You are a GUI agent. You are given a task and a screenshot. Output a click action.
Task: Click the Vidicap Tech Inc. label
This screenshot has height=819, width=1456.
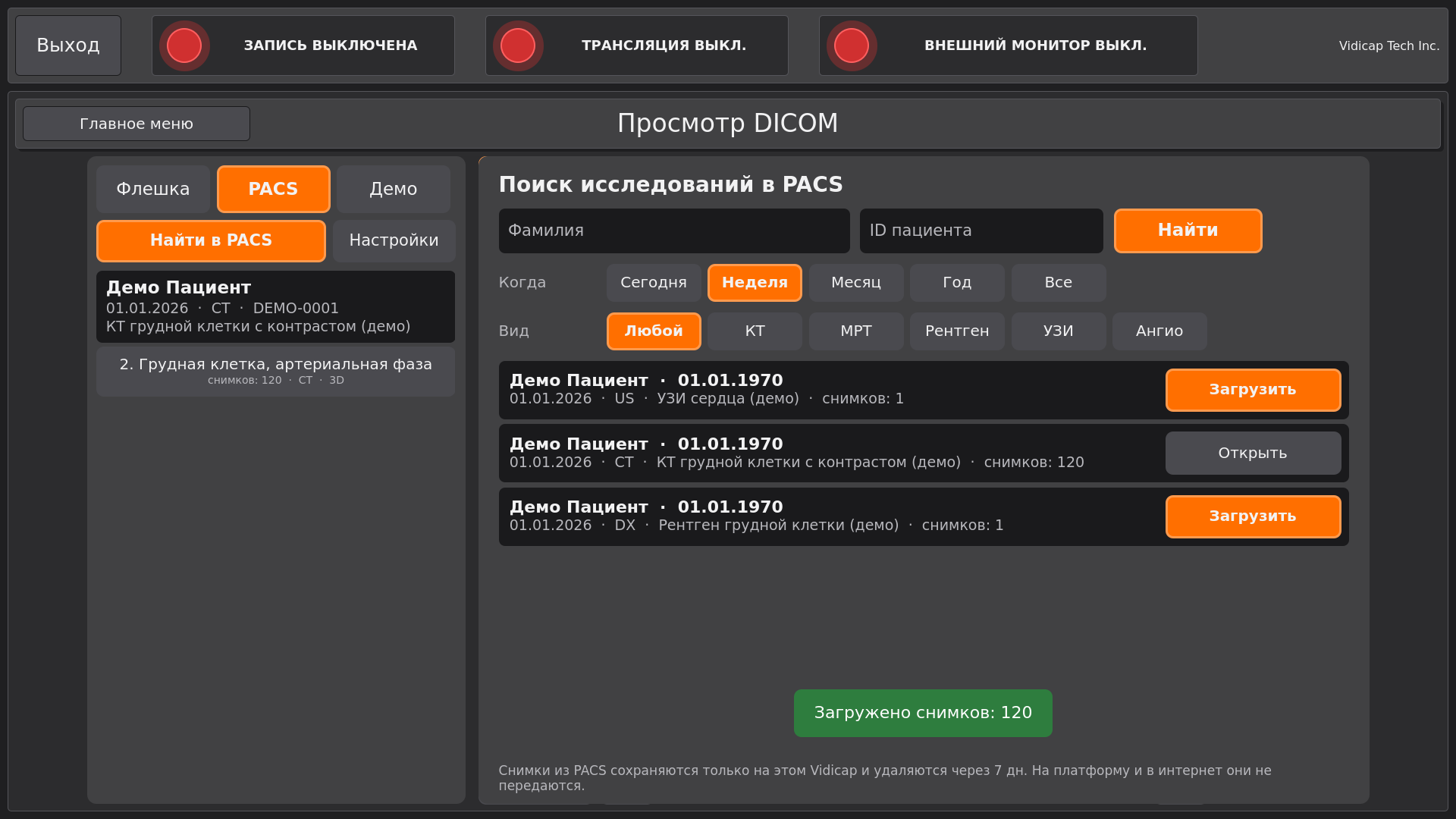point(1389,45)
